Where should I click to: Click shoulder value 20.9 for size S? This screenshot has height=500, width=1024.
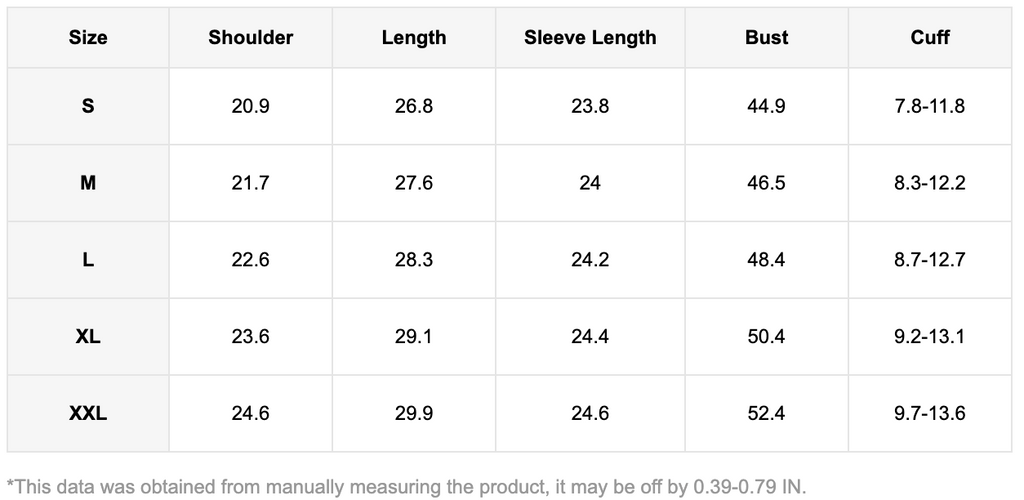pos(250,106)
